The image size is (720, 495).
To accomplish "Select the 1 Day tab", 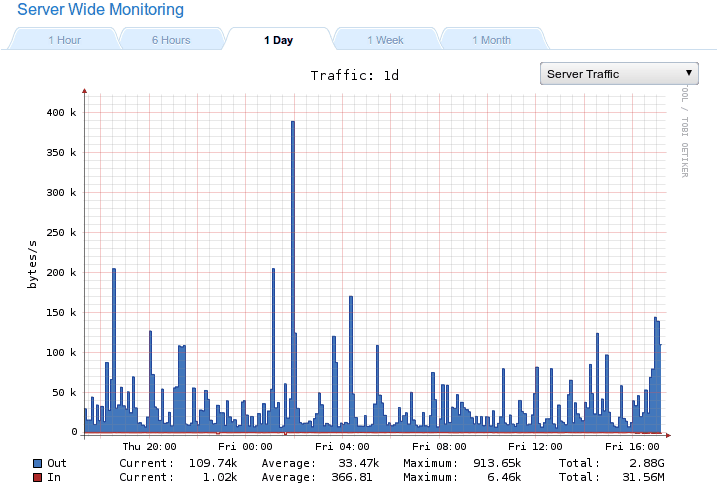I will (x=278, y=40).
